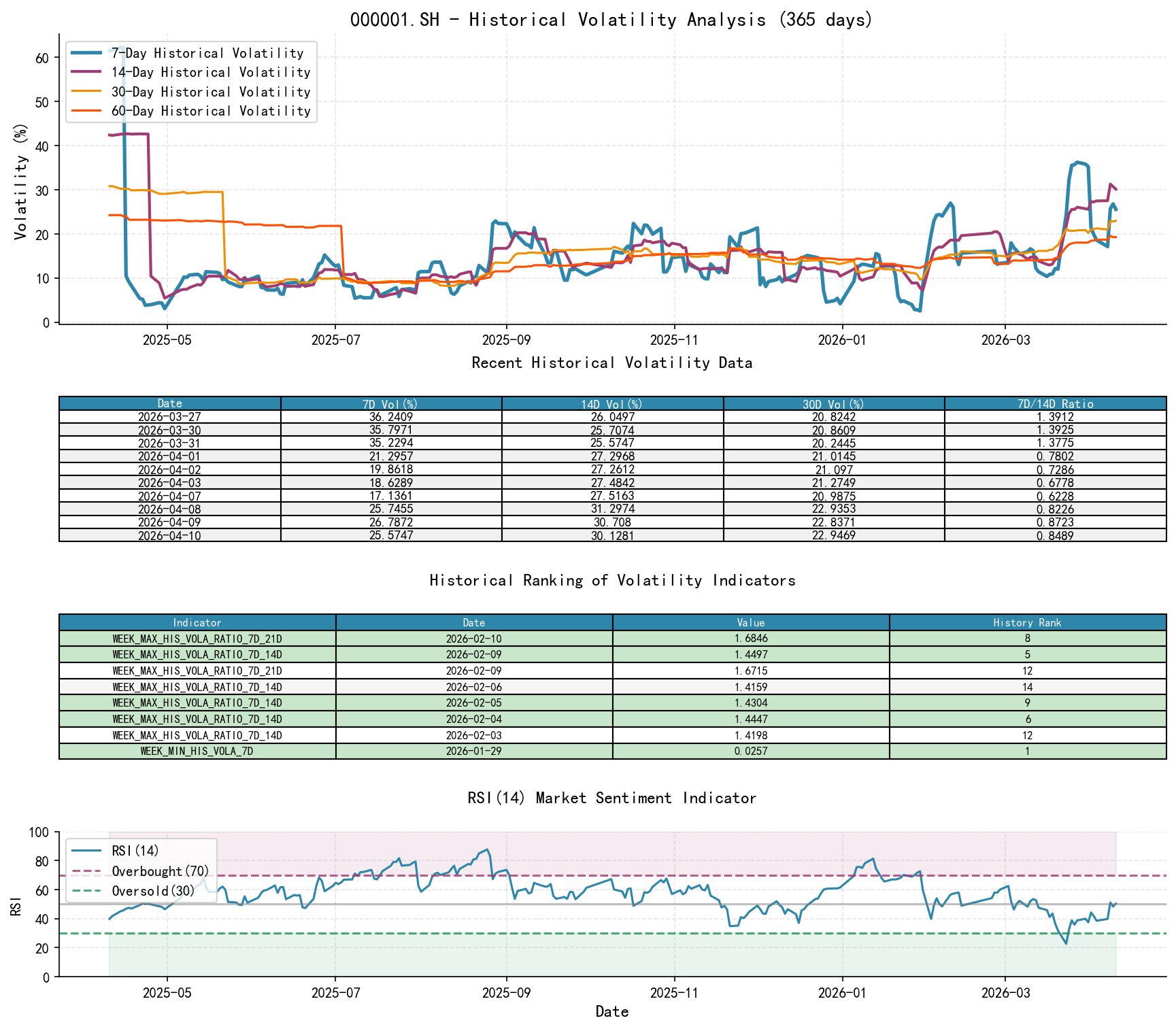Select the '14D Vol(%)' column header
The width and height of the screenshot is (1176, 1029).
pyautogui.click(x=612, y=403)
